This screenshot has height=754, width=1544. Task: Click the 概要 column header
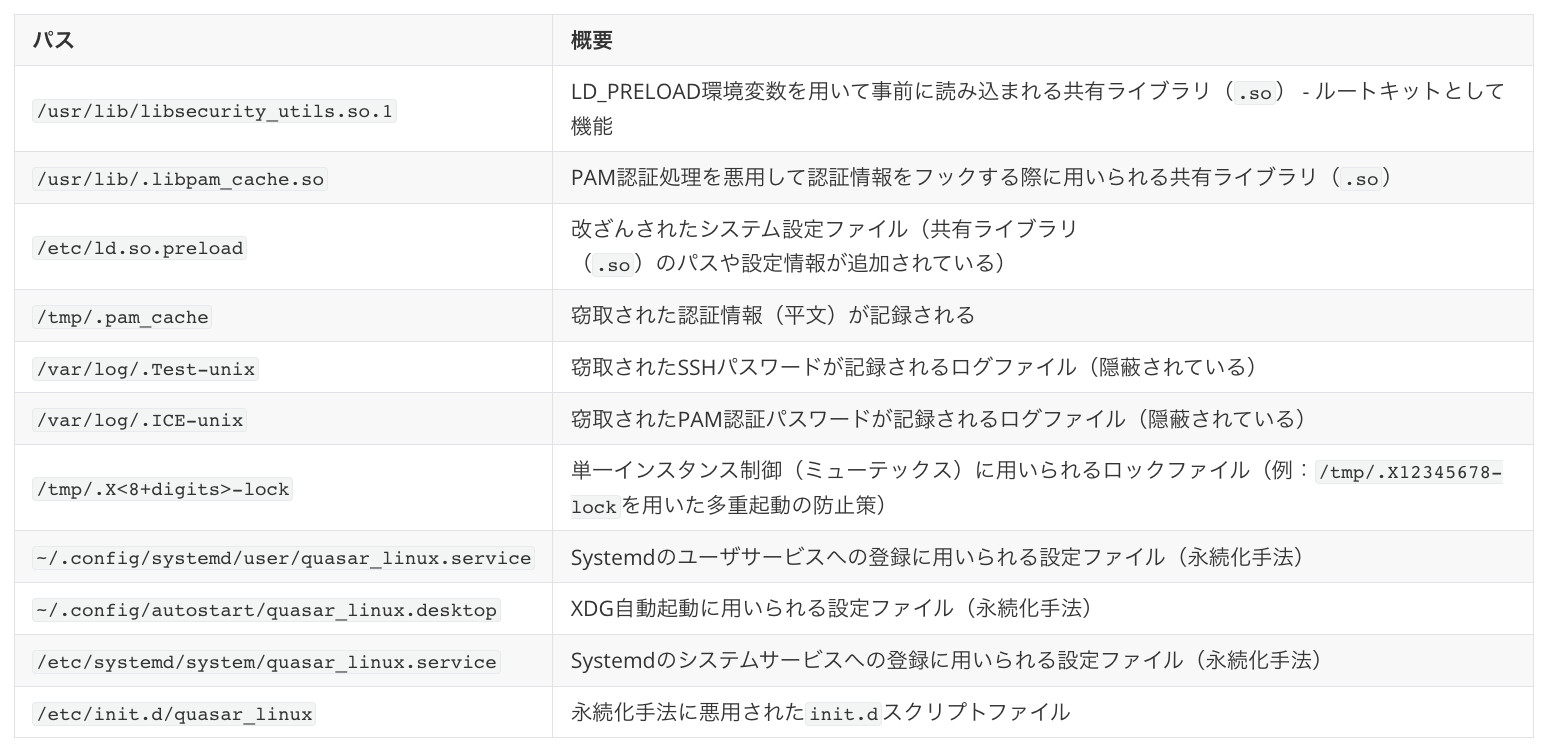coord(592,41)
